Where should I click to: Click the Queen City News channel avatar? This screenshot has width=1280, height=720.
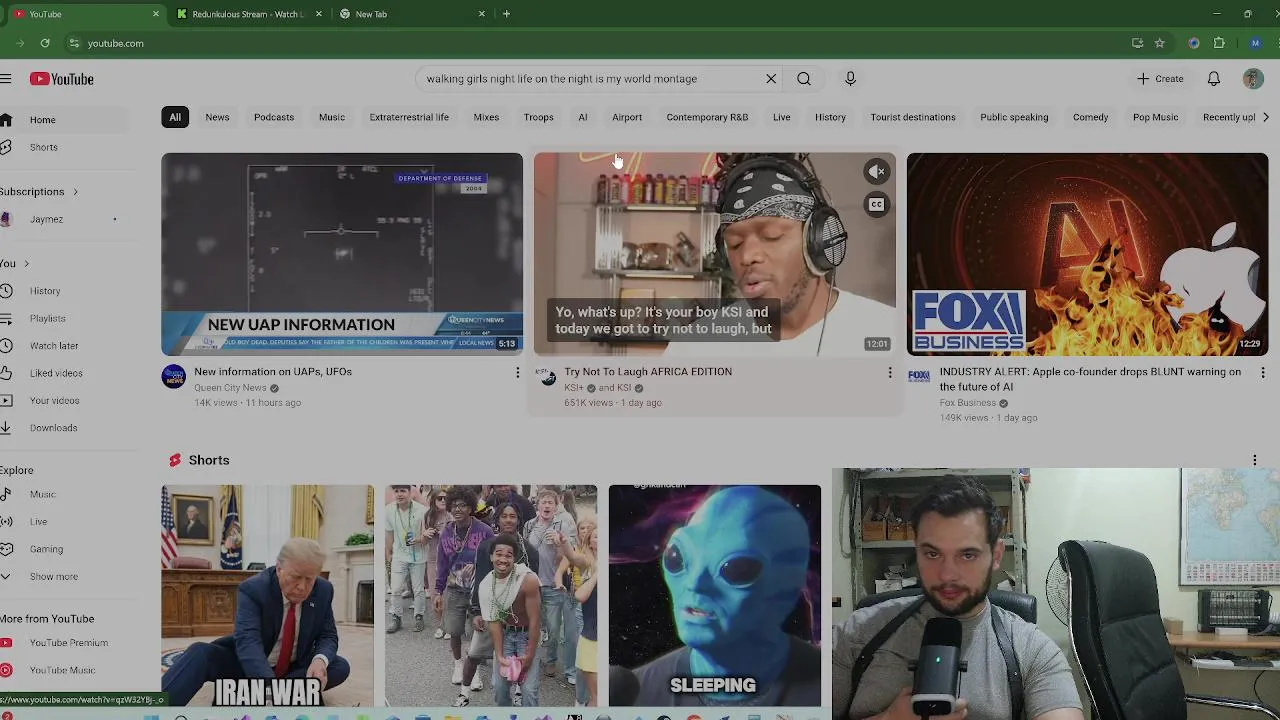(174, 377)
